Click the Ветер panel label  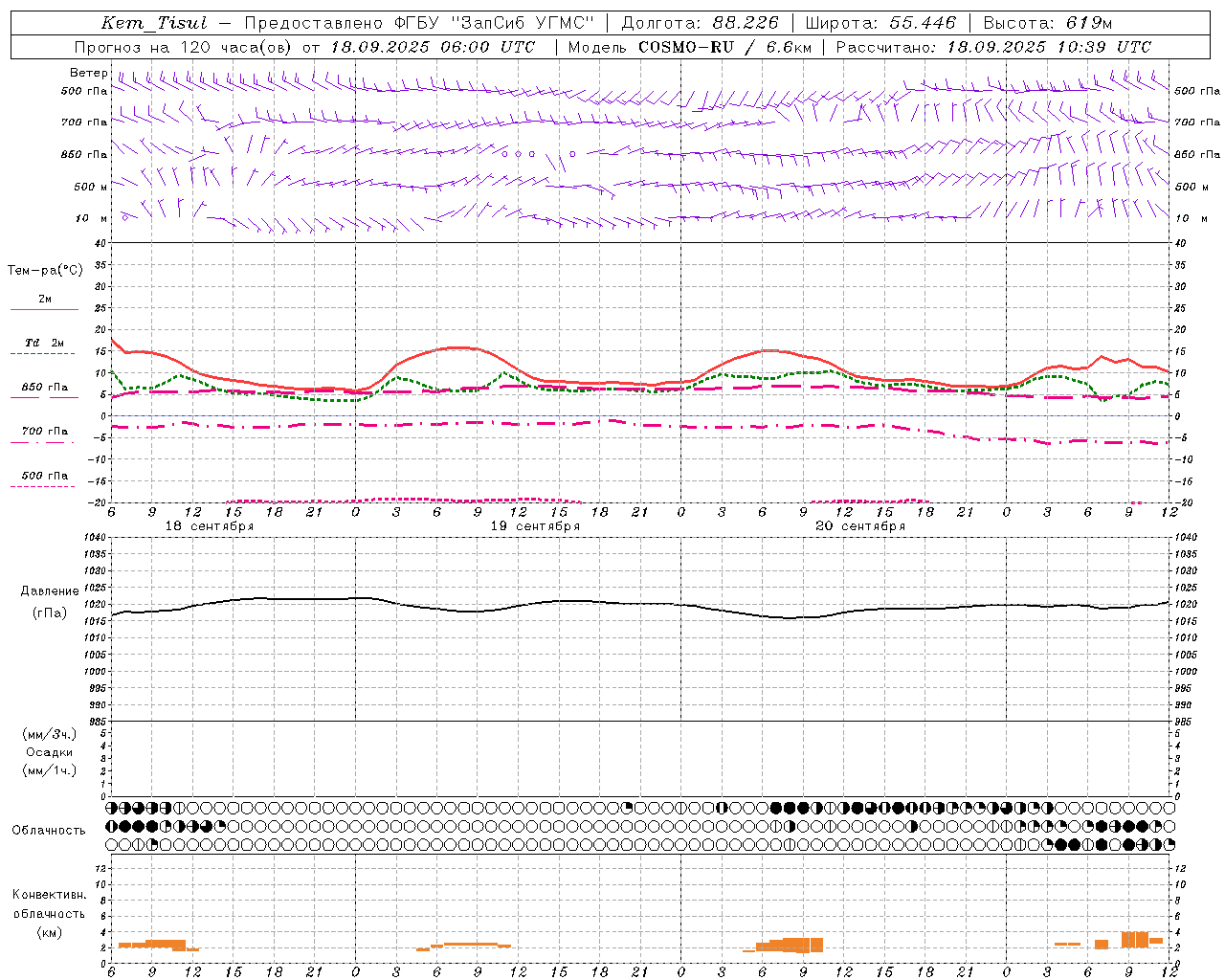[88, 73]
